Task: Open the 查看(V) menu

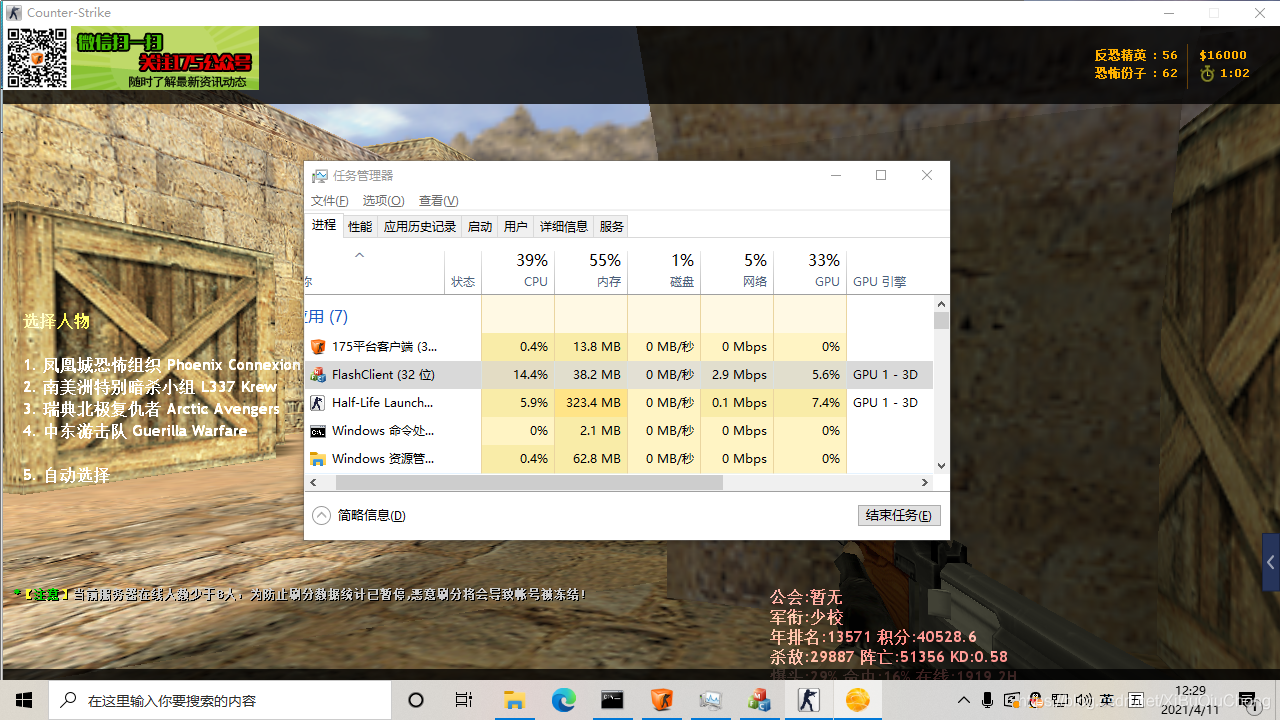Action: coord(438,201)
